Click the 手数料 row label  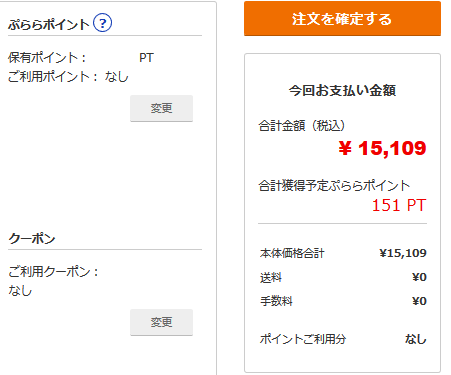(276, 301)
